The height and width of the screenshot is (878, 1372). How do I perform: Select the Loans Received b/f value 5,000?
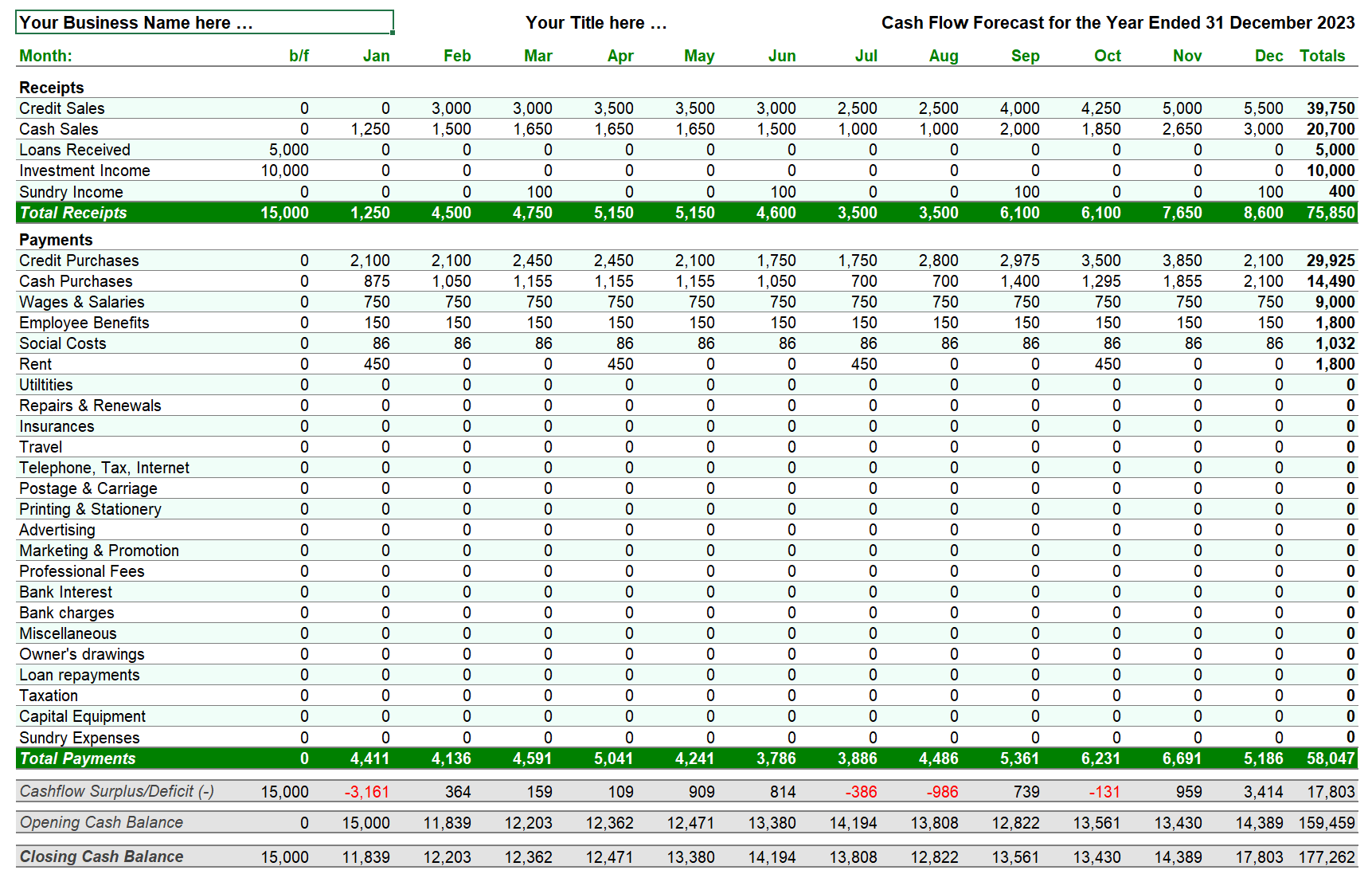[x=288, y=150]
